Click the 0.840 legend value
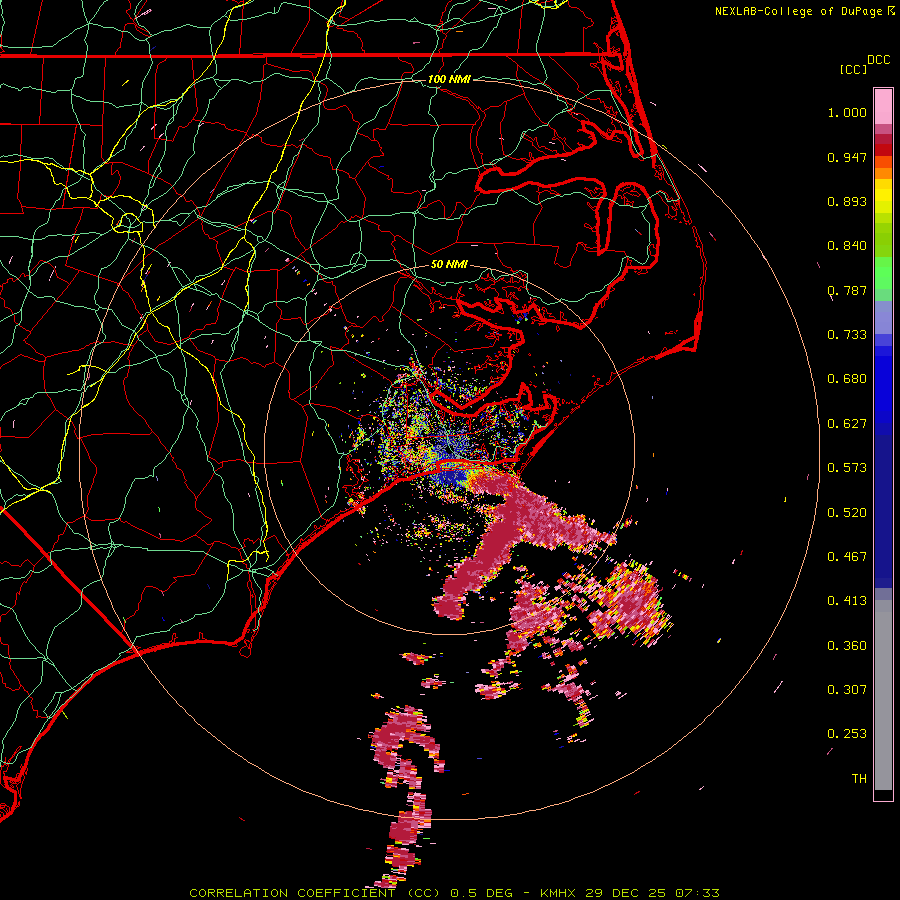Viewport: 900px width, 900px height. [847, 246]
